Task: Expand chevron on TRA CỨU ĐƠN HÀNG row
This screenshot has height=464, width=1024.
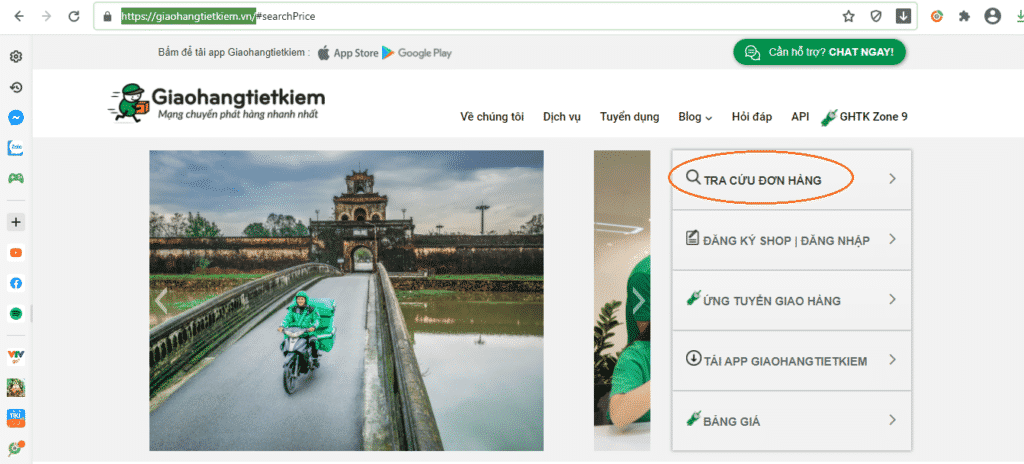Action: pos(893,179)
